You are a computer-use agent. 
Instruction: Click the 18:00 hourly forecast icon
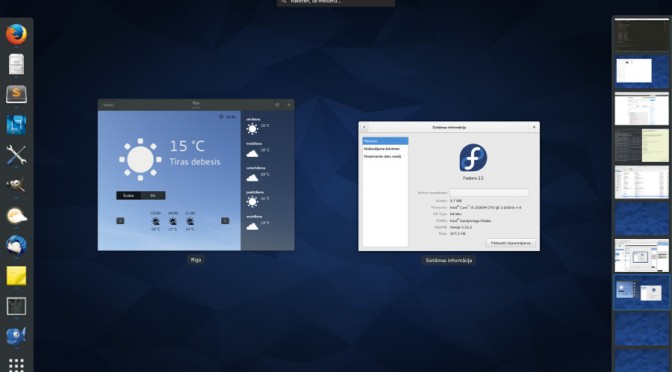tap(173, 221)
